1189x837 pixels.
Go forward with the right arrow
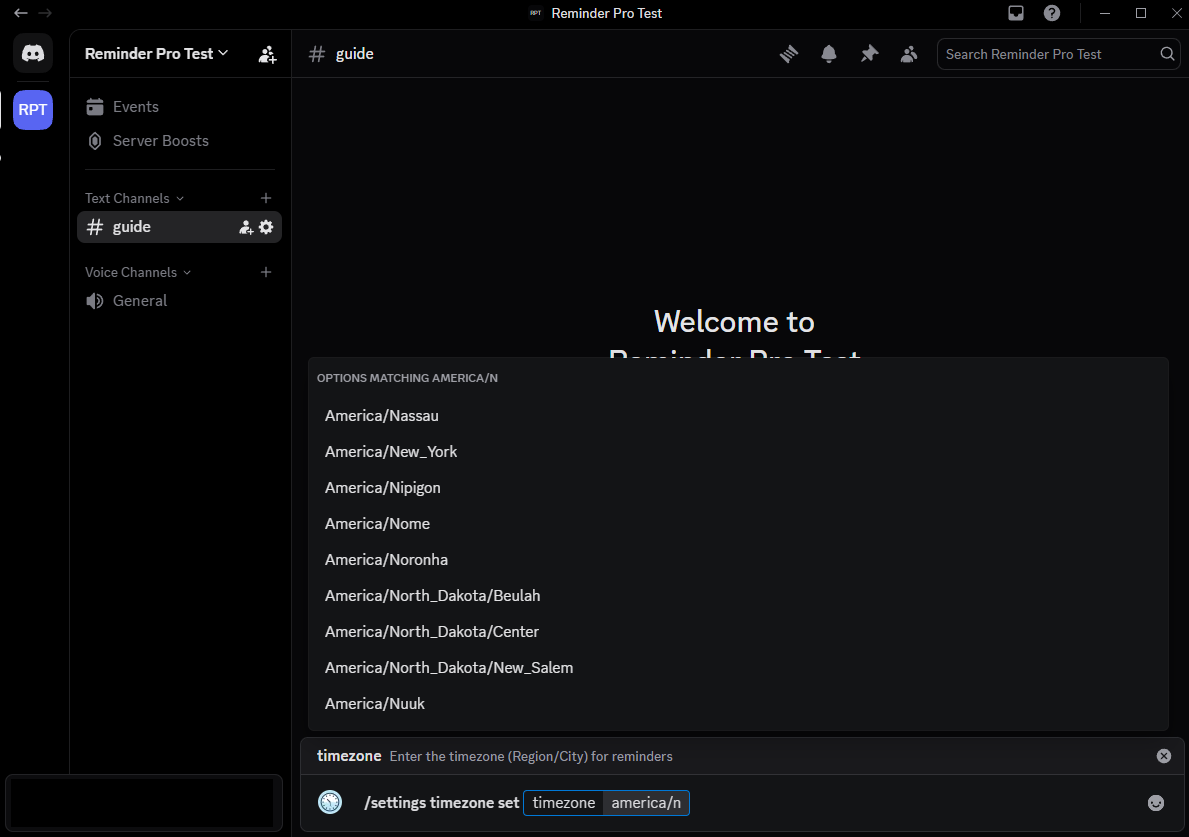(45, 13)
